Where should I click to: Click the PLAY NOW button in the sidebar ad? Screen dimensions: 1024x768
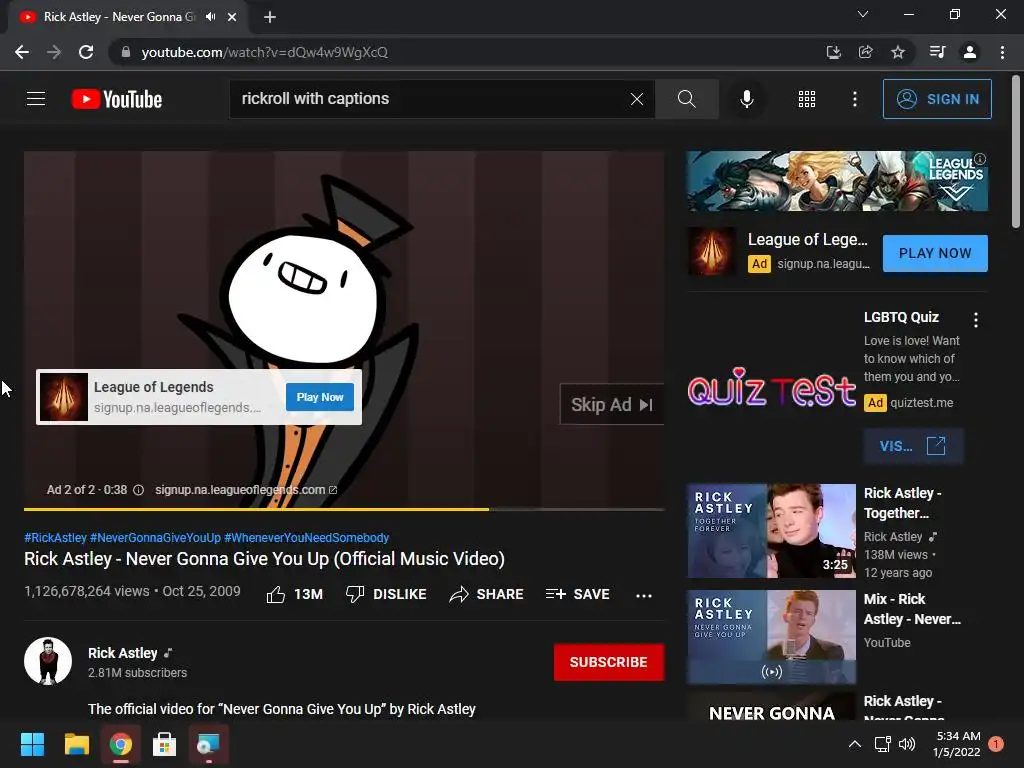pos(935,253)
